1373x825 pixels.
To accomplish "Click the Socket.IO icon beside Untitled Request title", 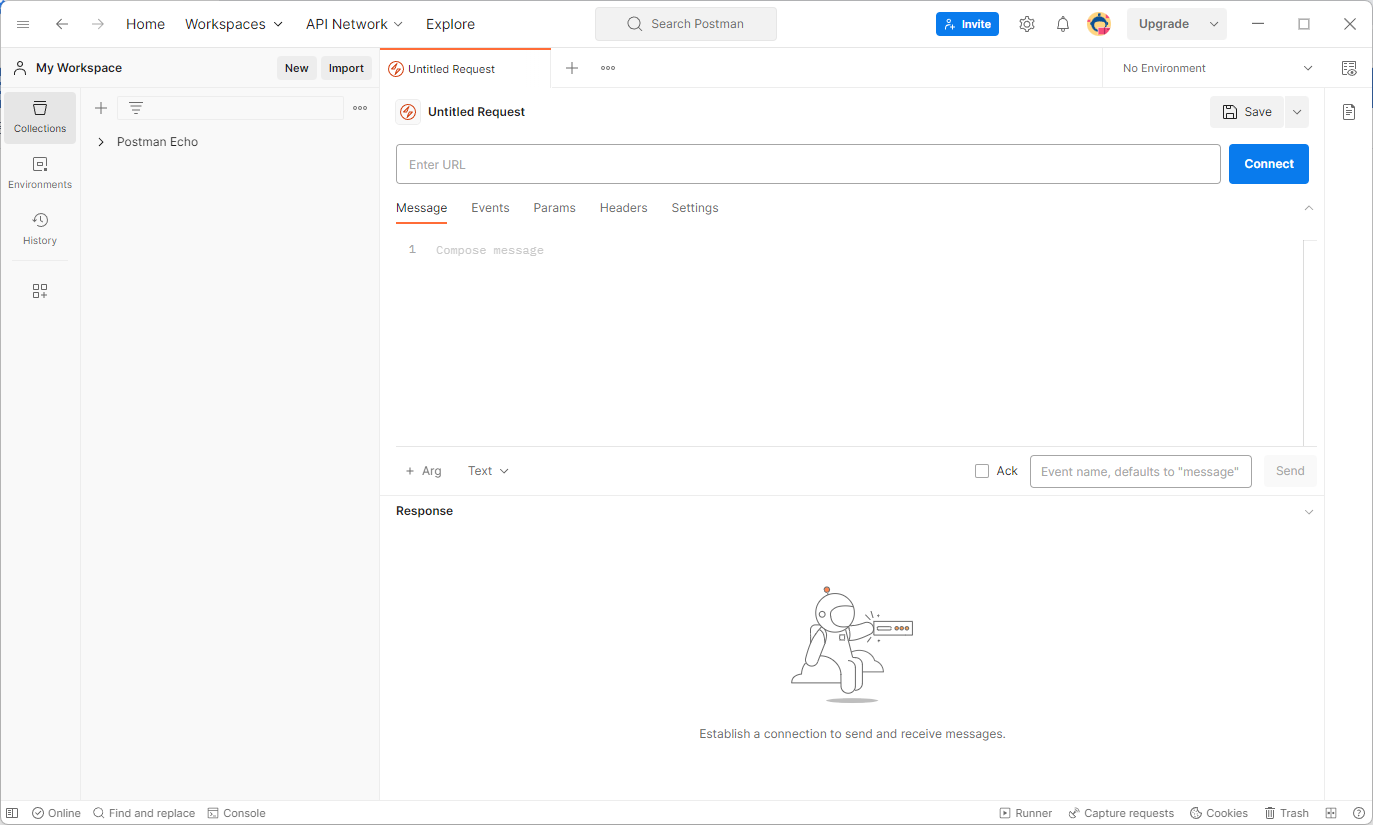I will (x=408, y=112).
